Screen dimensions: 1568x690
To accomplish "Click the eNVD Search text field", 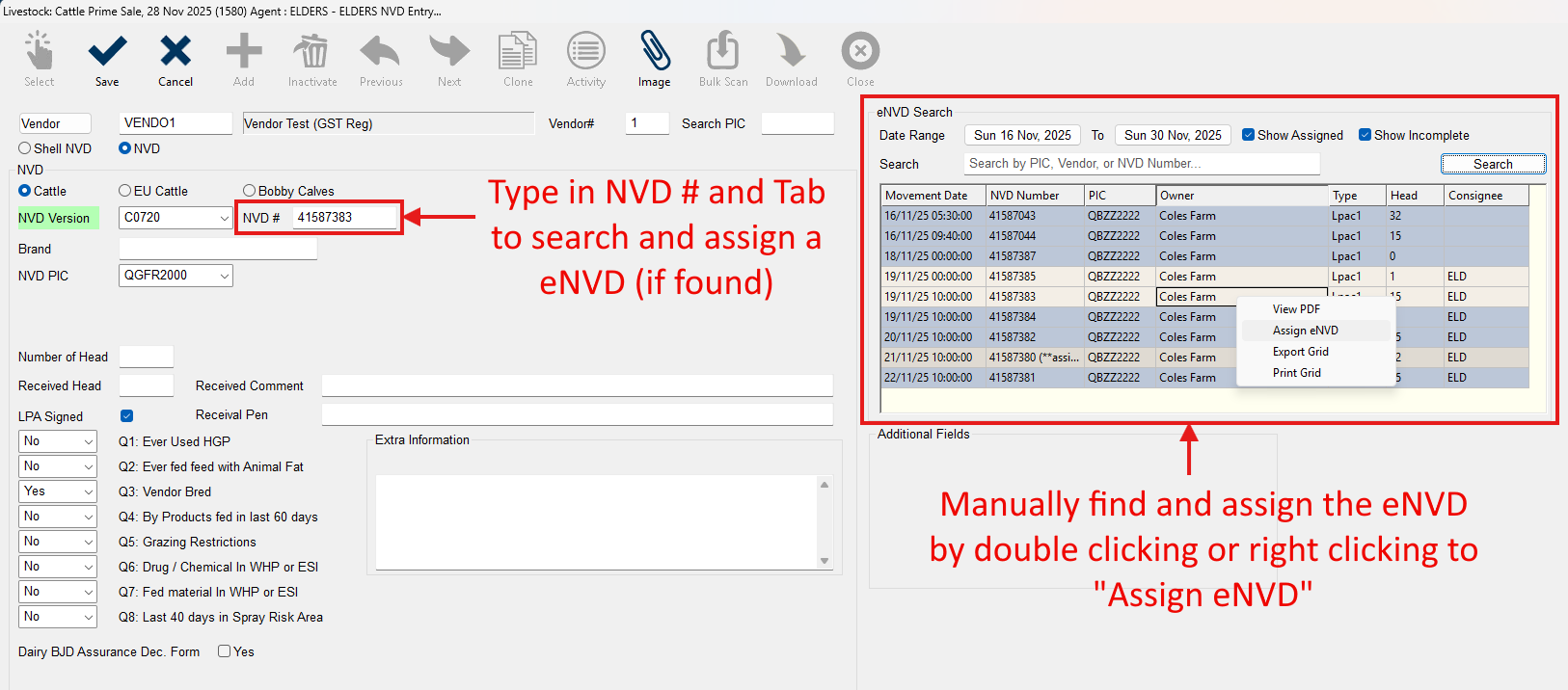I will click(x=1141, y=164).
